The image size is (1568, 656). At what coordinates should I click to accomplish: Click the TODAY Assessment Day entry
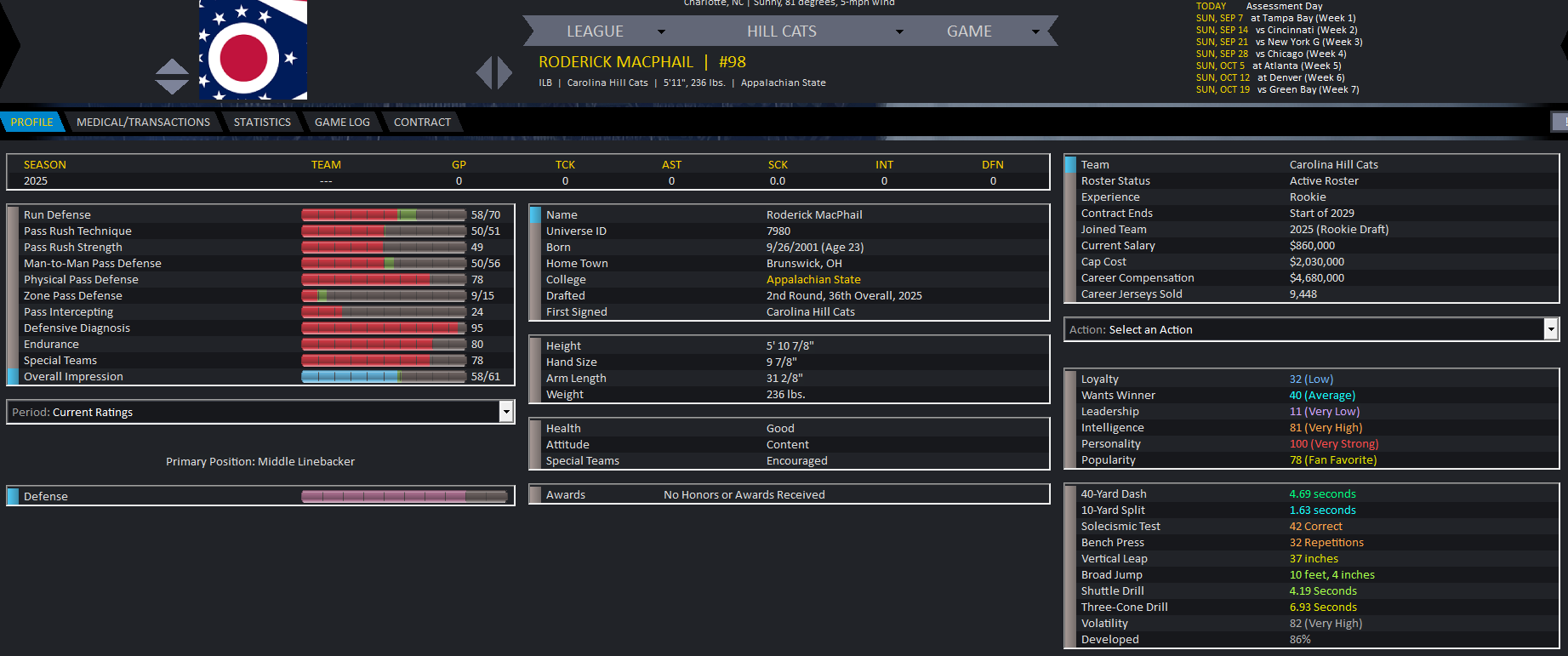point(1259,6)
